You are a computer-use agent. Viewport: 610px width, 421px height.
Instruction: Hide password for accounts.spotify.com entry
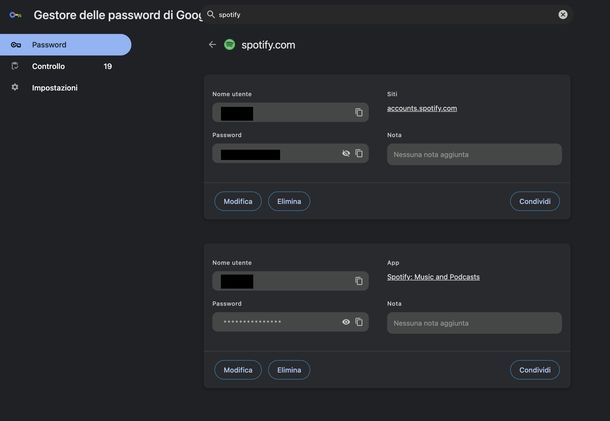[x=346, y=153]
